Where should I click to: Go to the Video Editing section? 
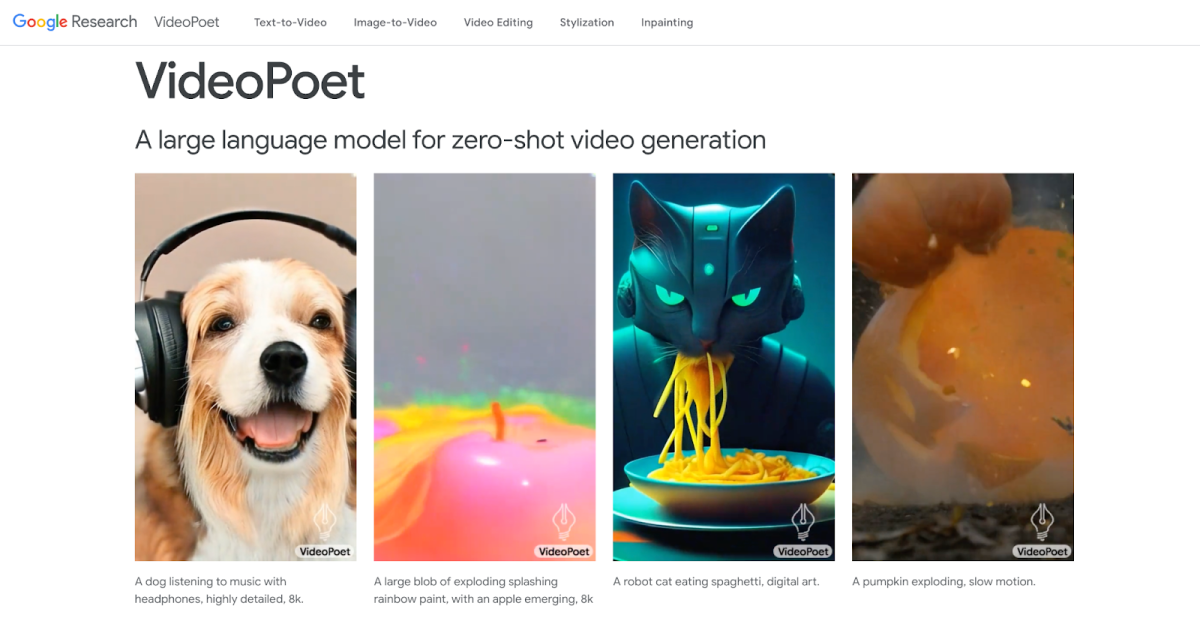(x=498, y=22)
